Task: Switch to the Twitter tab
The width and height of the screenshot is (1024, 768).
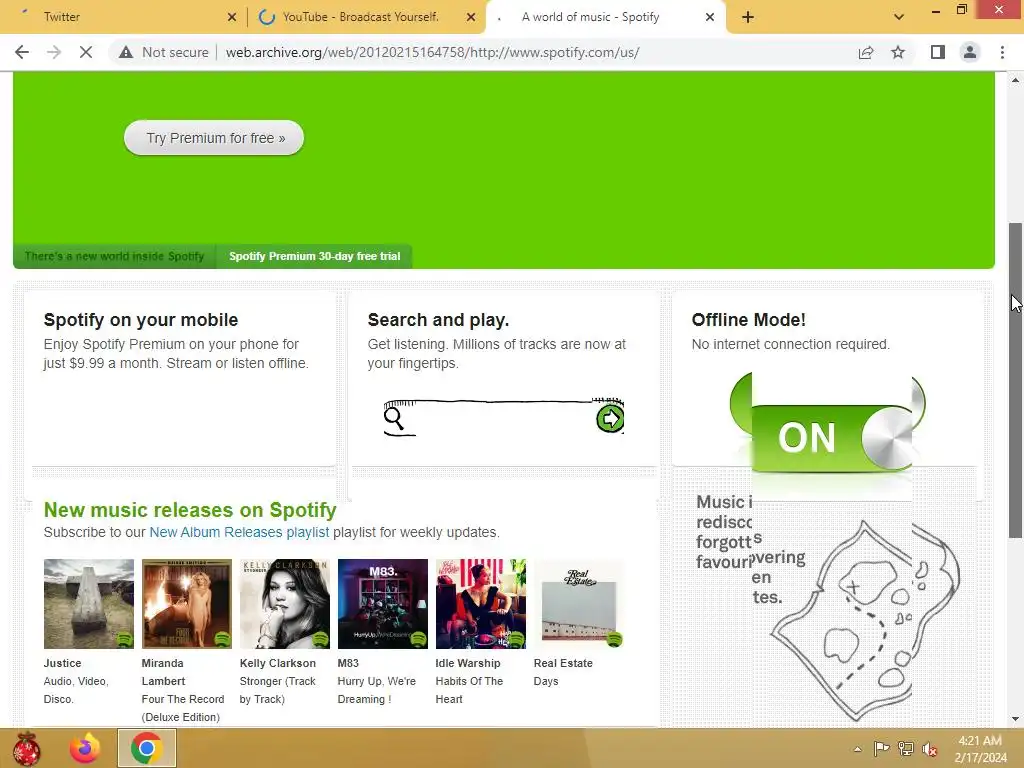Action: 124,17
